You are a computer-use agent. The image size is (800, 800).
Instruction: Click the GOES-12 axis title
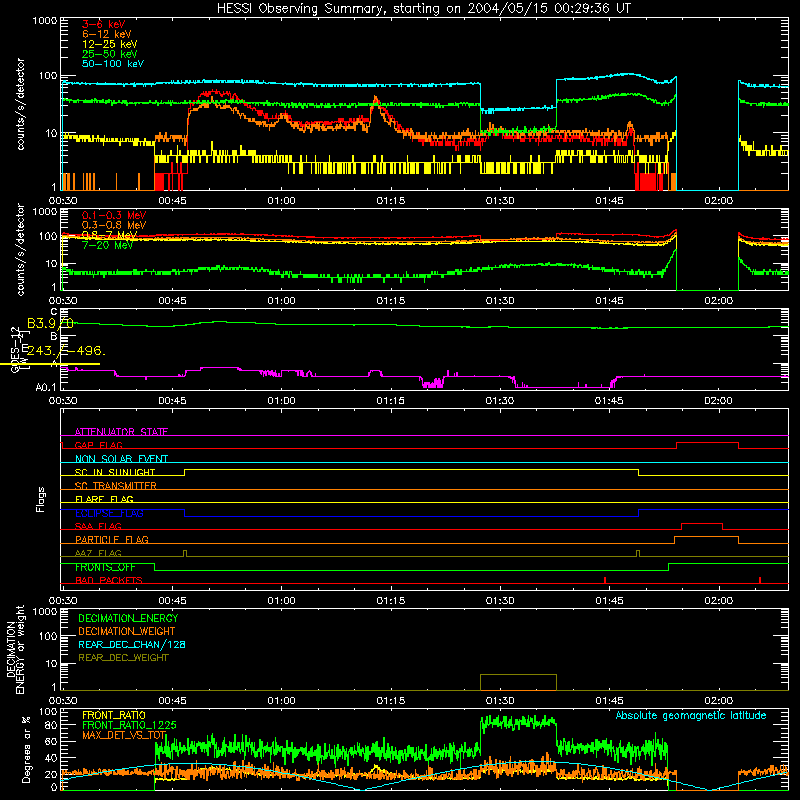(x=15, y=350)
